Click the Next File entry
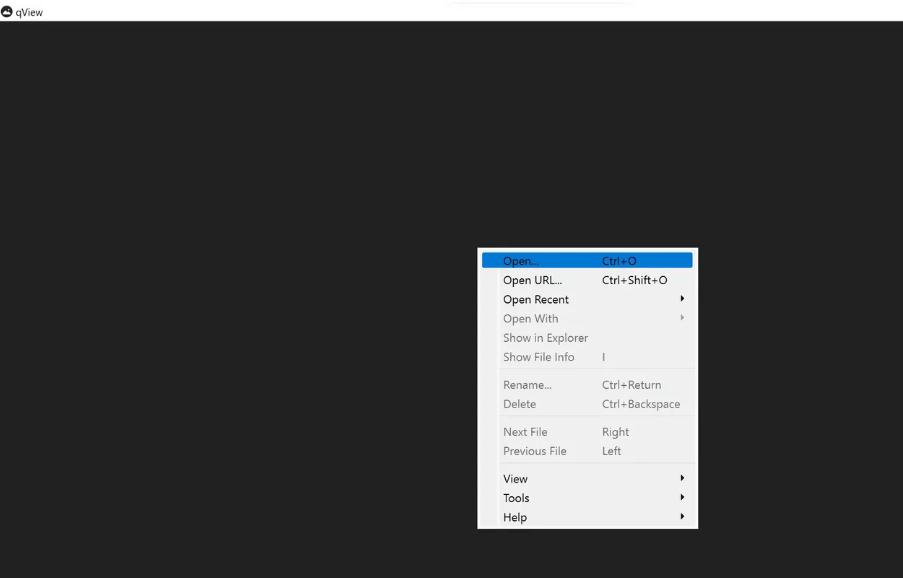Screen dimensions: 903x578 pos(587,432)
